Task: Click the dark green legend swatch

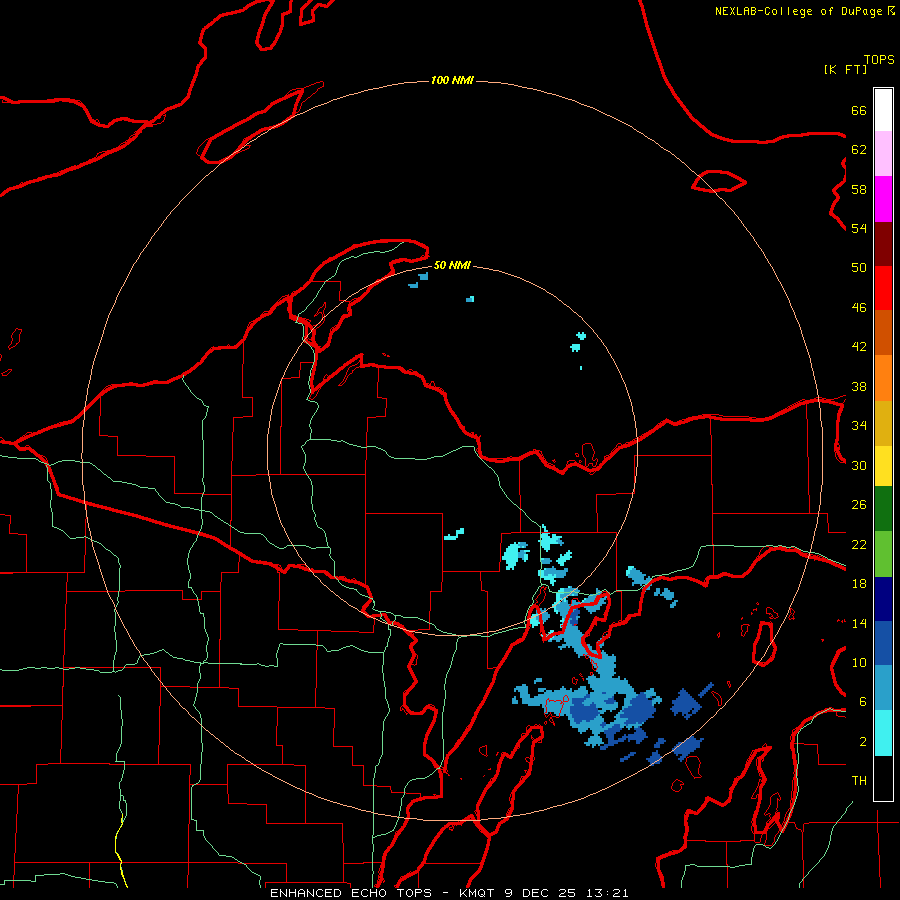Action: click(x=883, y=509)
